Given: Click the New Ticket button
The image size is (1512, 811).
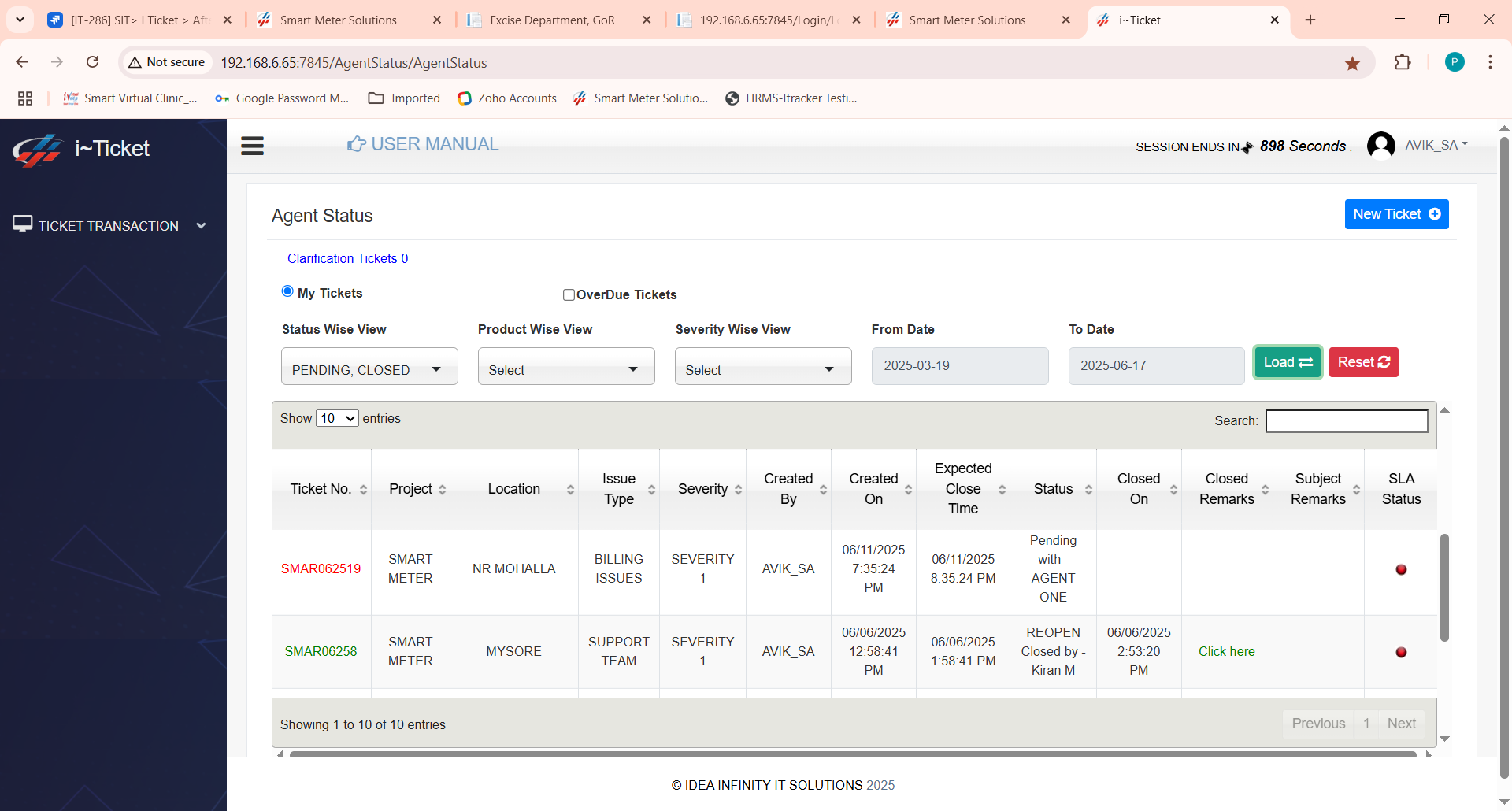Looking at the screenshot, I should point(1396,214).
